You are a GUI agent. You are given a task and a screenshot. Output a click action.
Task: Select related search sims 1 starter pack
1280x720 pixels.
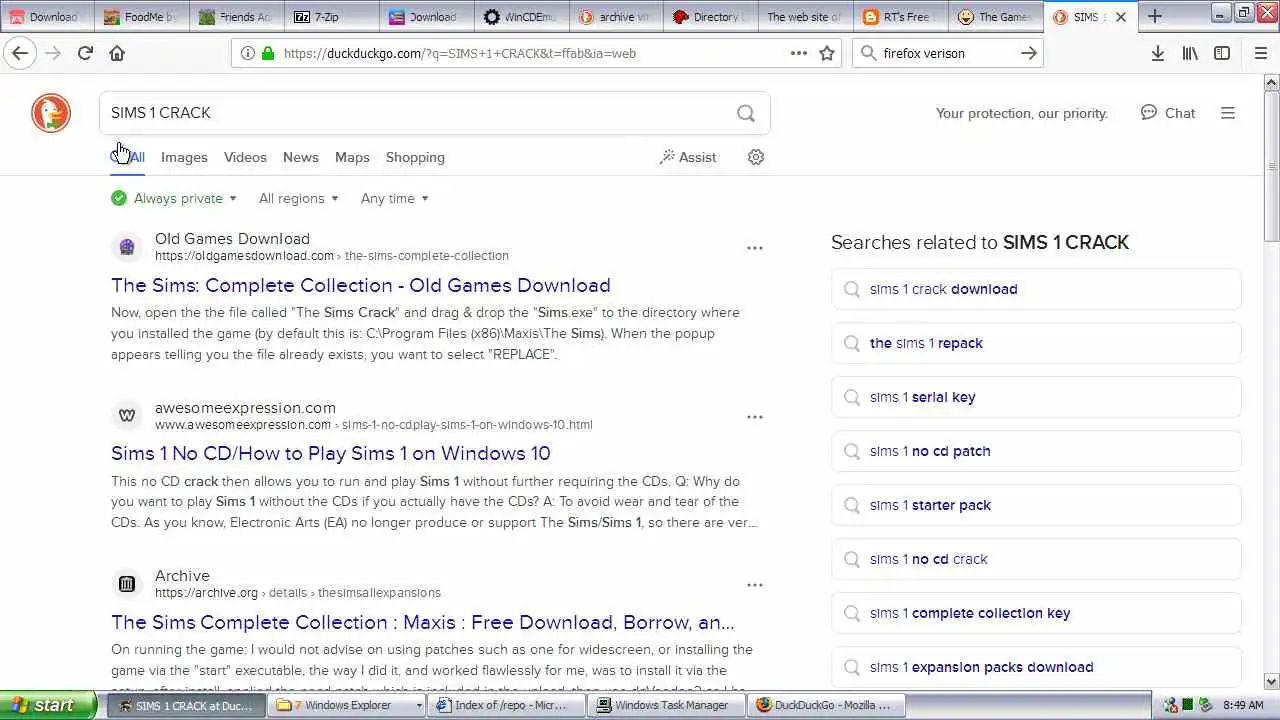coord(1036,505)
